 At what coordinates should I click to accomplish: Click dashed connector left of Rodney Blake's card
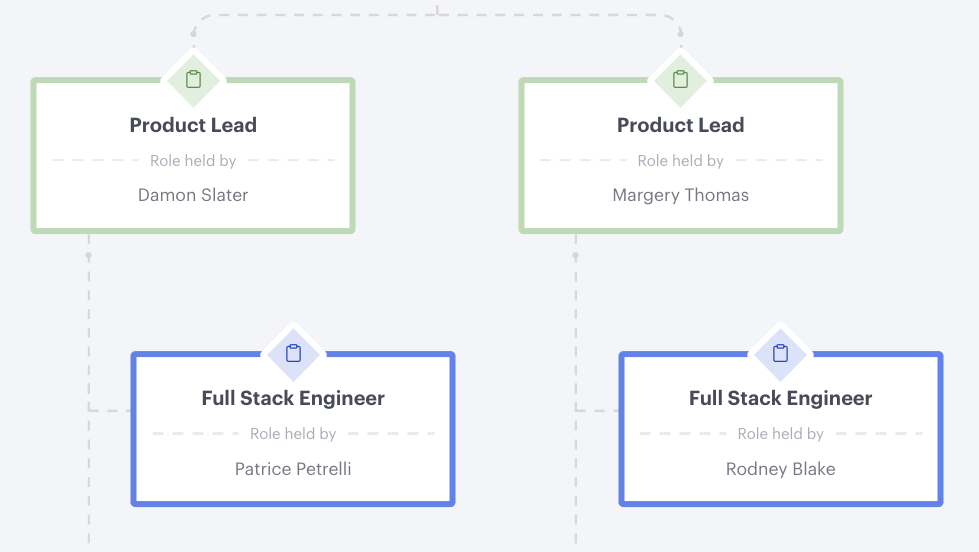[597, 410]
